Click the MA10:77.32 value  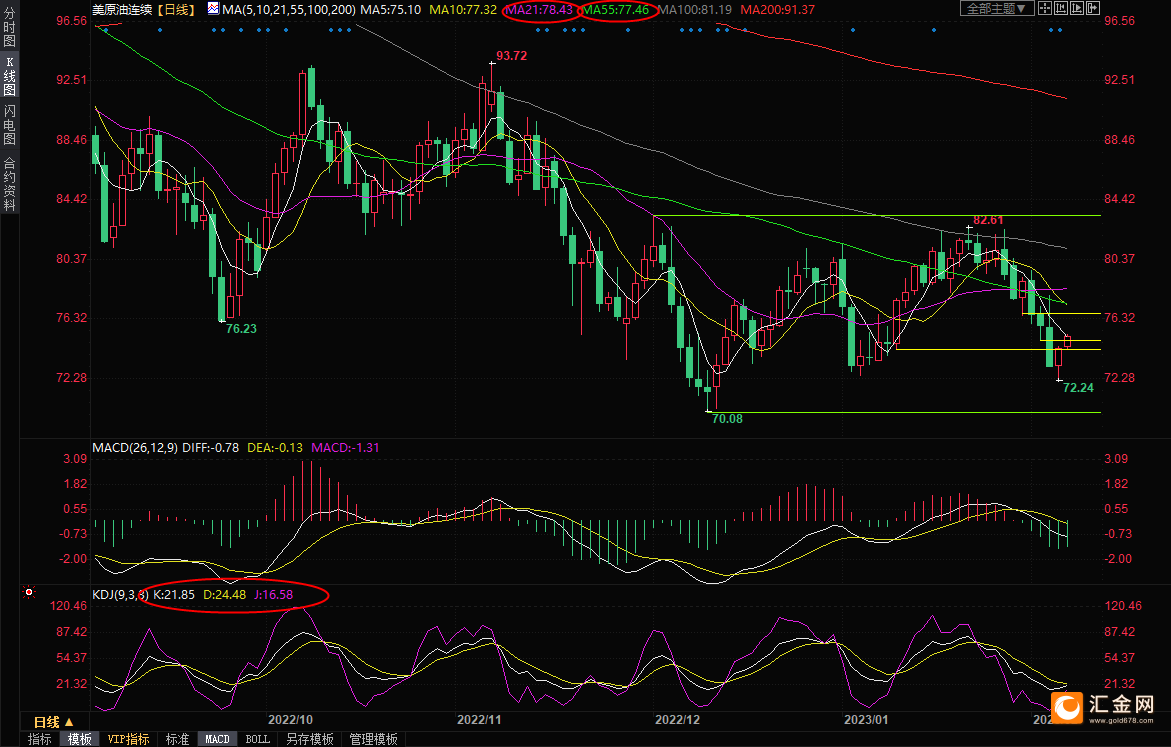(463, 10)
